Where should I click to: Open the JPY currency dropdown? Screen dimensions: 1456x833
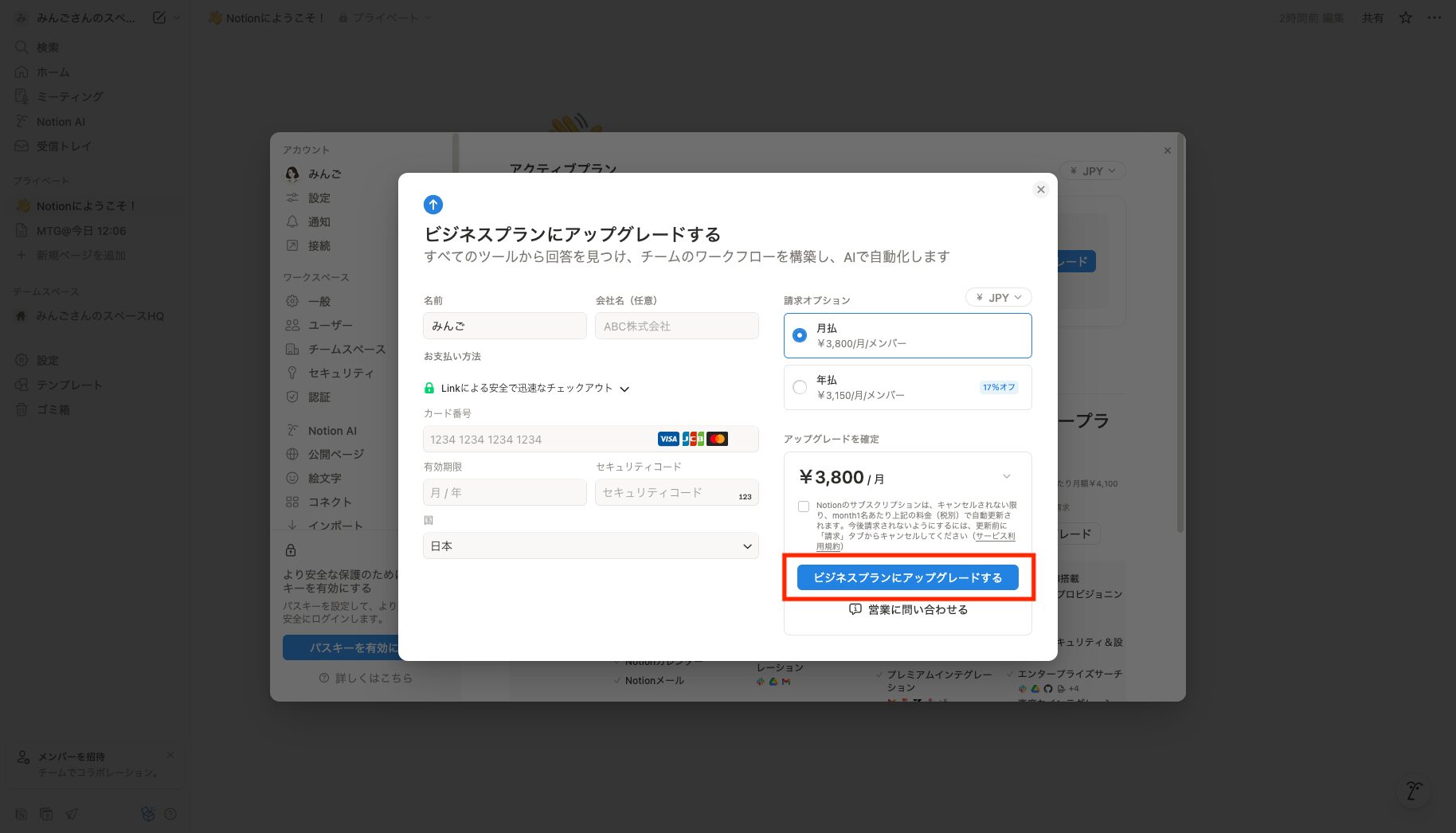[x=998, y=297]
